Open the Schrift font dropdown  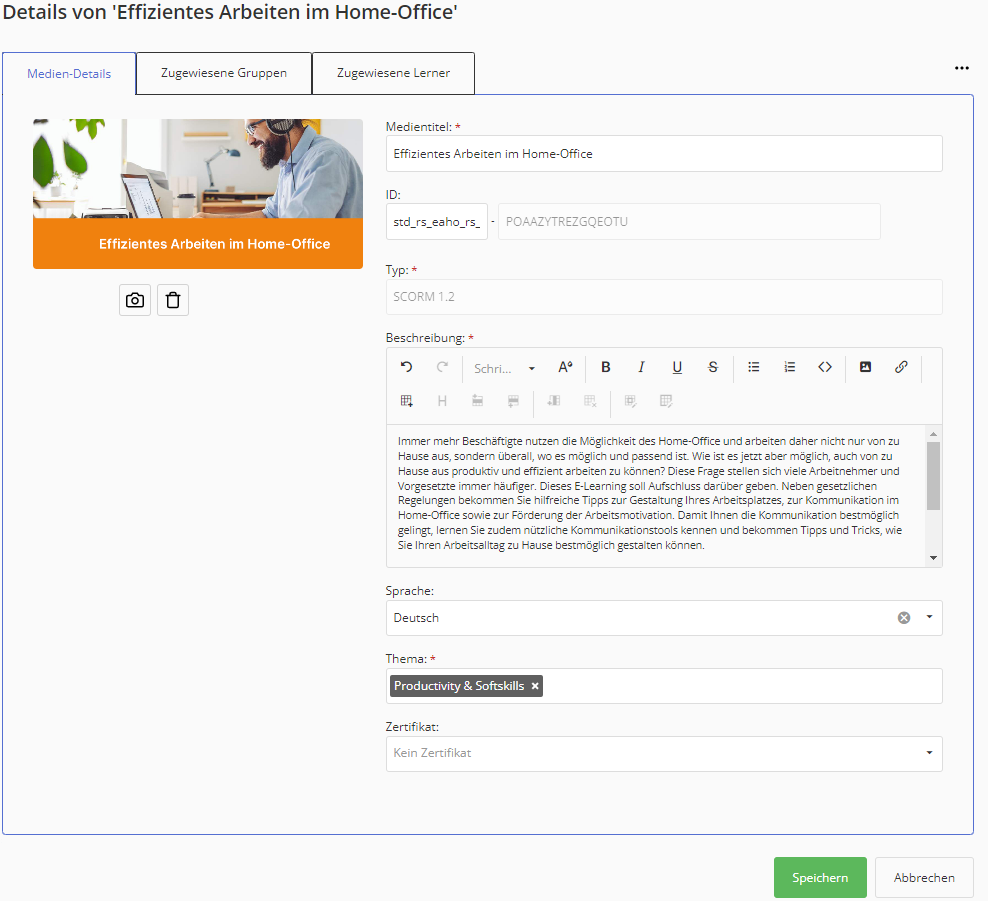click(x=504, y=368)
